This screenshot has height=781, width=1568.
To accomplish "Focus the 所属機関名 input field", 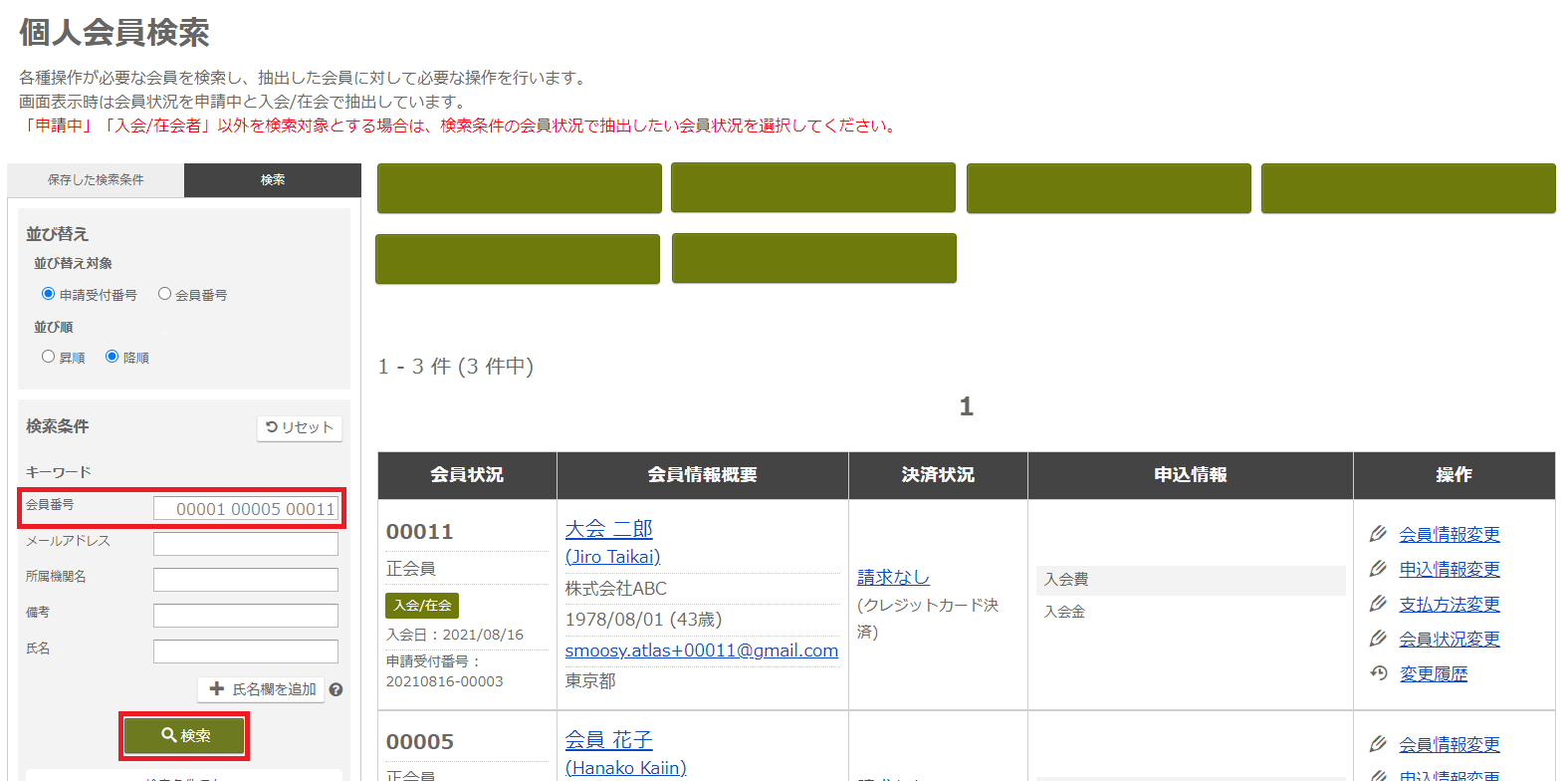I will 246,580.
